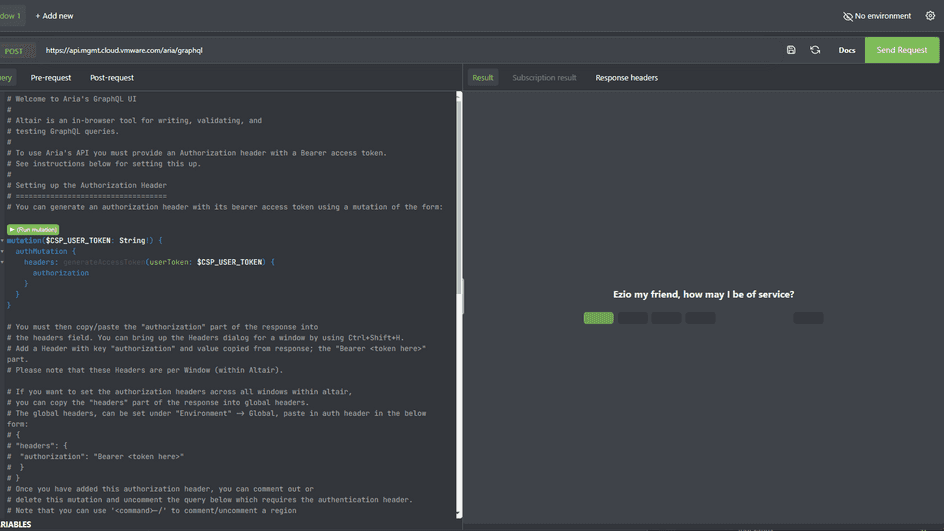
Task: Click the green highlighted box under greeting
Action: pyautogui.click(x=599, y=318)
